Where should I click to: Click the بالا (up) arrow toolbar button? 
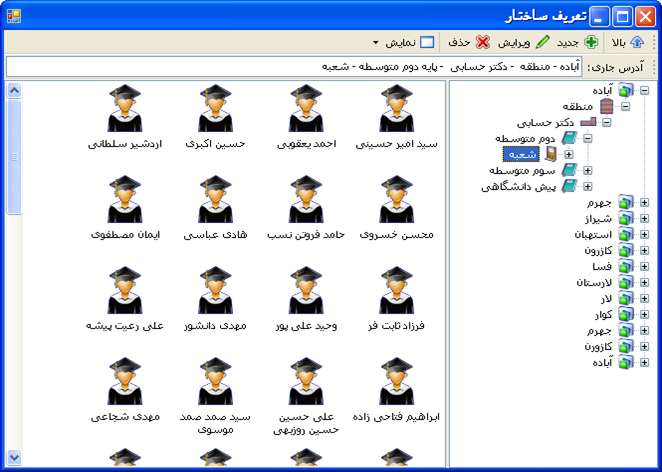[627, 43]
